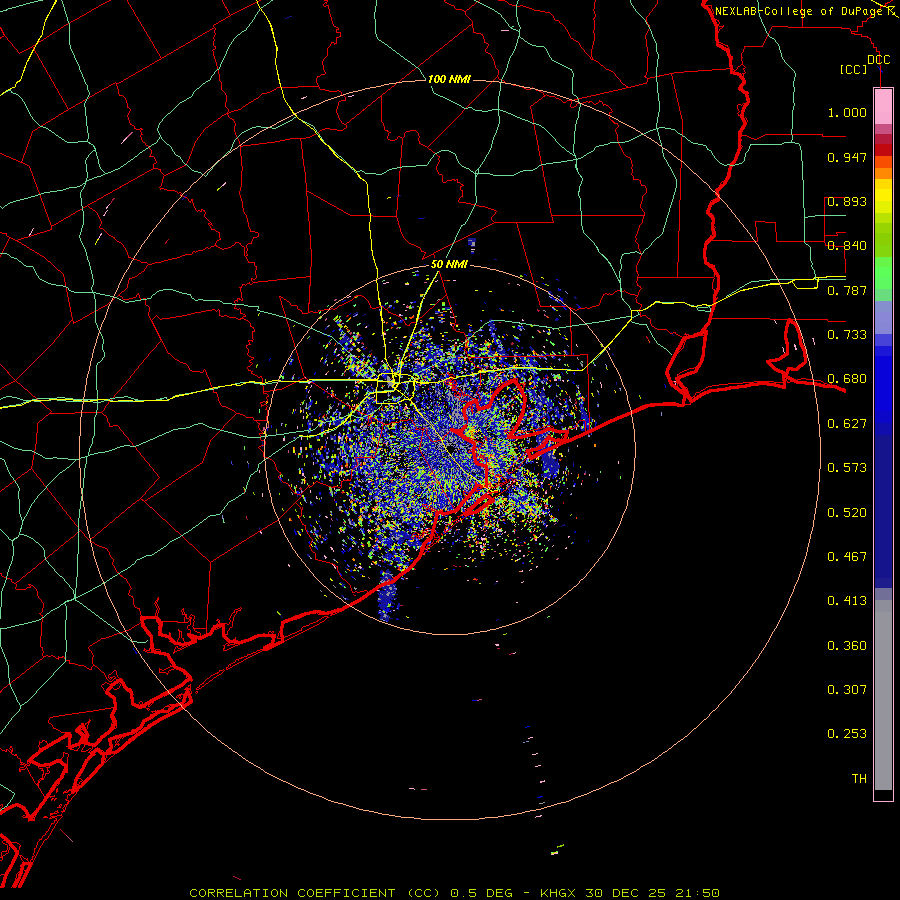The width and height of the screenshot is (900, 900).
Task: Click the bright green color bar segment
Action: [x=883, y=273]
